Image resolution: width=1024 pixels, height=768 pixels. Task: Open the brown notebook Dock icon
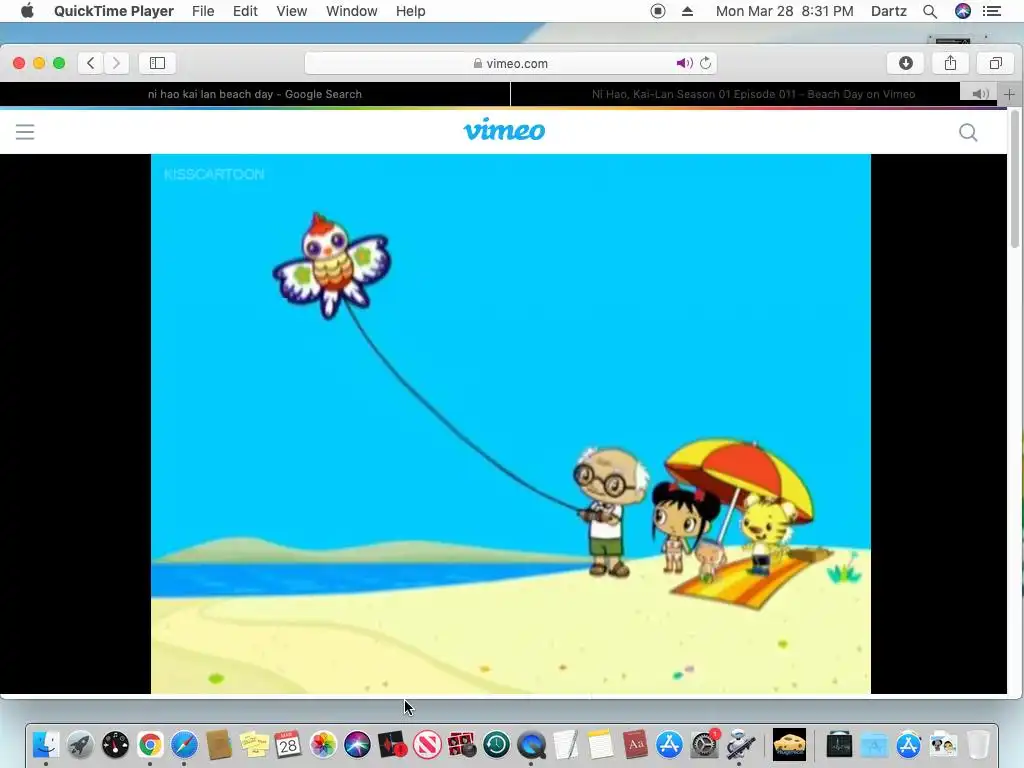pyautogui.click(x=219, y=744)
